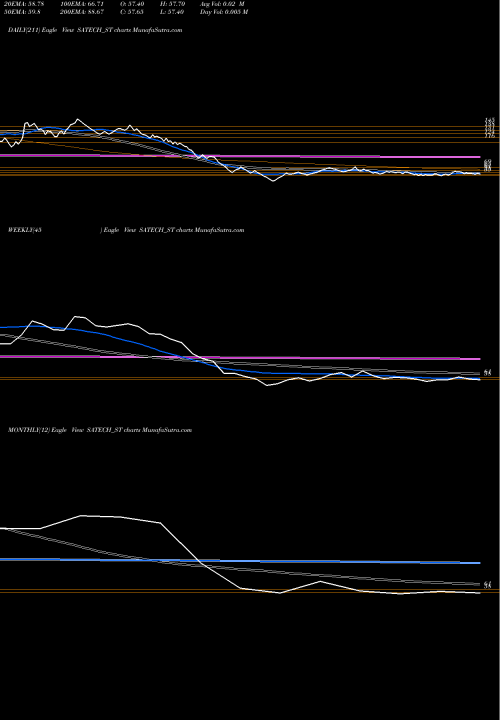Select the low price L: 57.40
500x720 pixels.
(173, 12)
